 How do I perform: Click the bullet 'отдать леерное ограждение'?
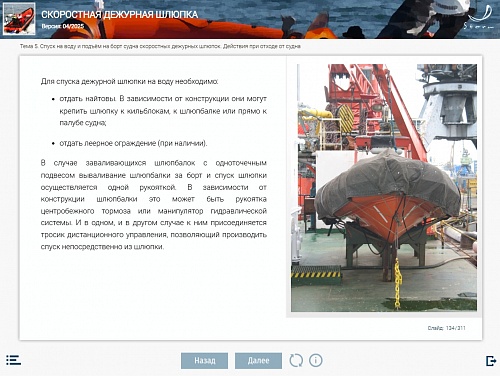133,143
